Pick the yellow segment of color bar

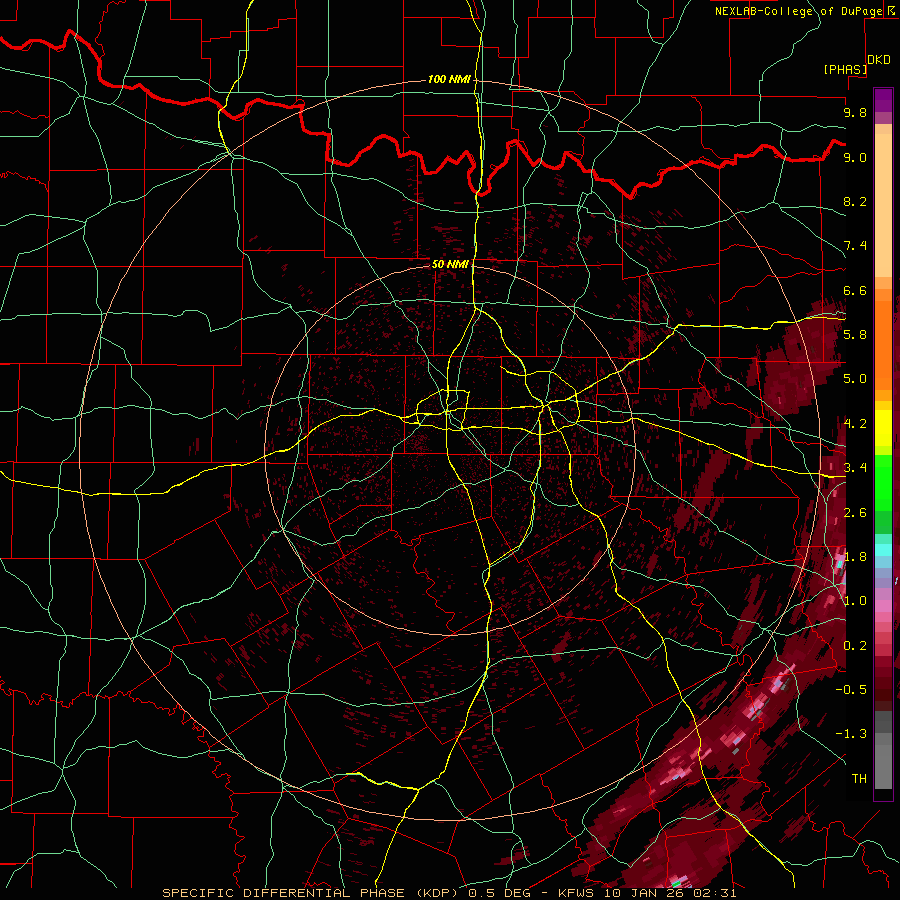tap(883, 428)
